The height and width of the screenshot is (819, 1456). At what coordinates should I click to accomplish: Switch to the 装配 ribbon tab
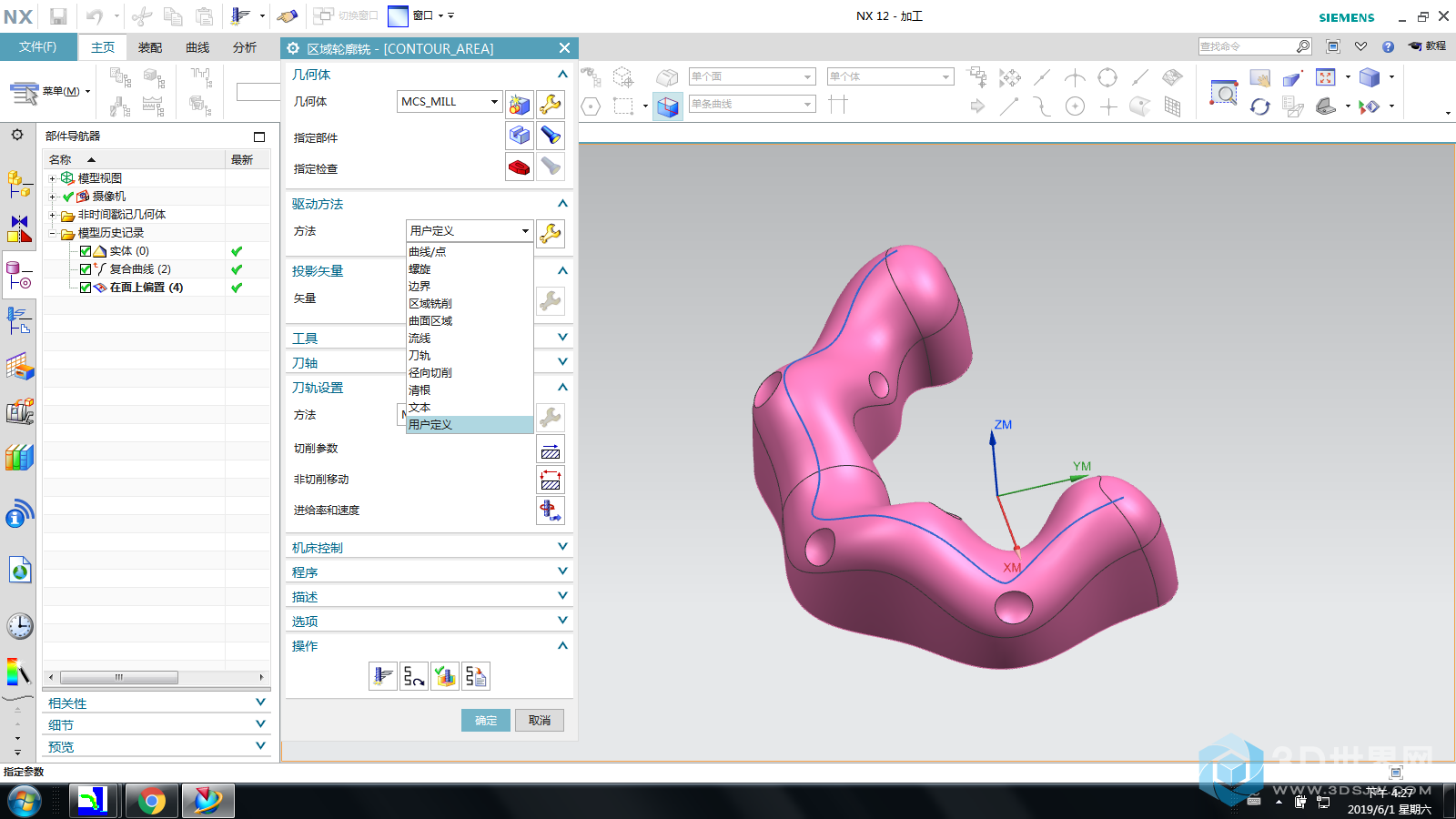coord(150,47)
